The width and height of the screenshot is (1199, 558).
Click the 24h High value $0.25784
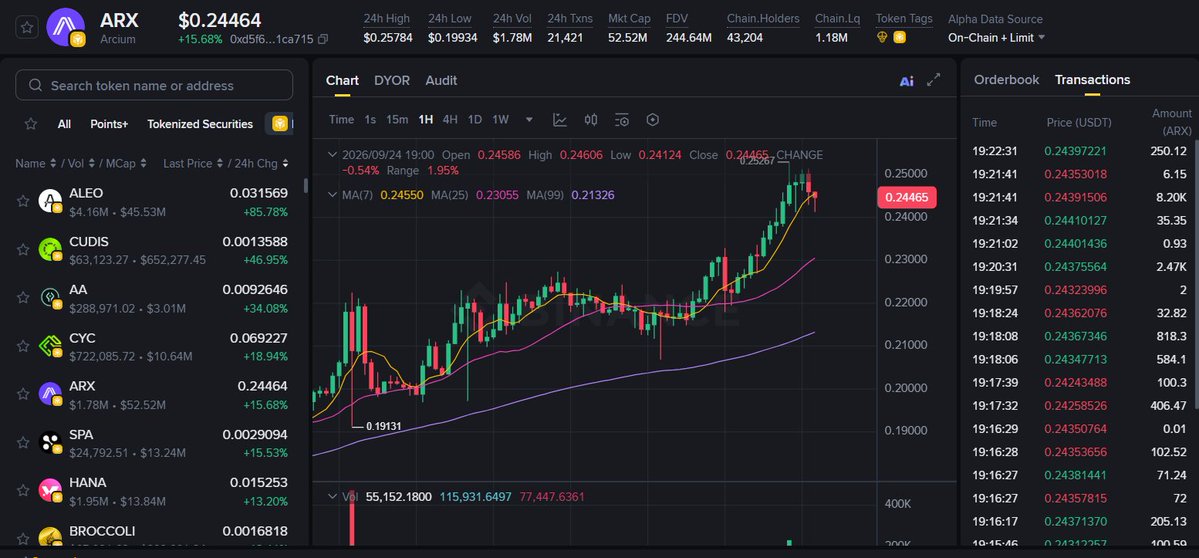click(x=386, y=37)
